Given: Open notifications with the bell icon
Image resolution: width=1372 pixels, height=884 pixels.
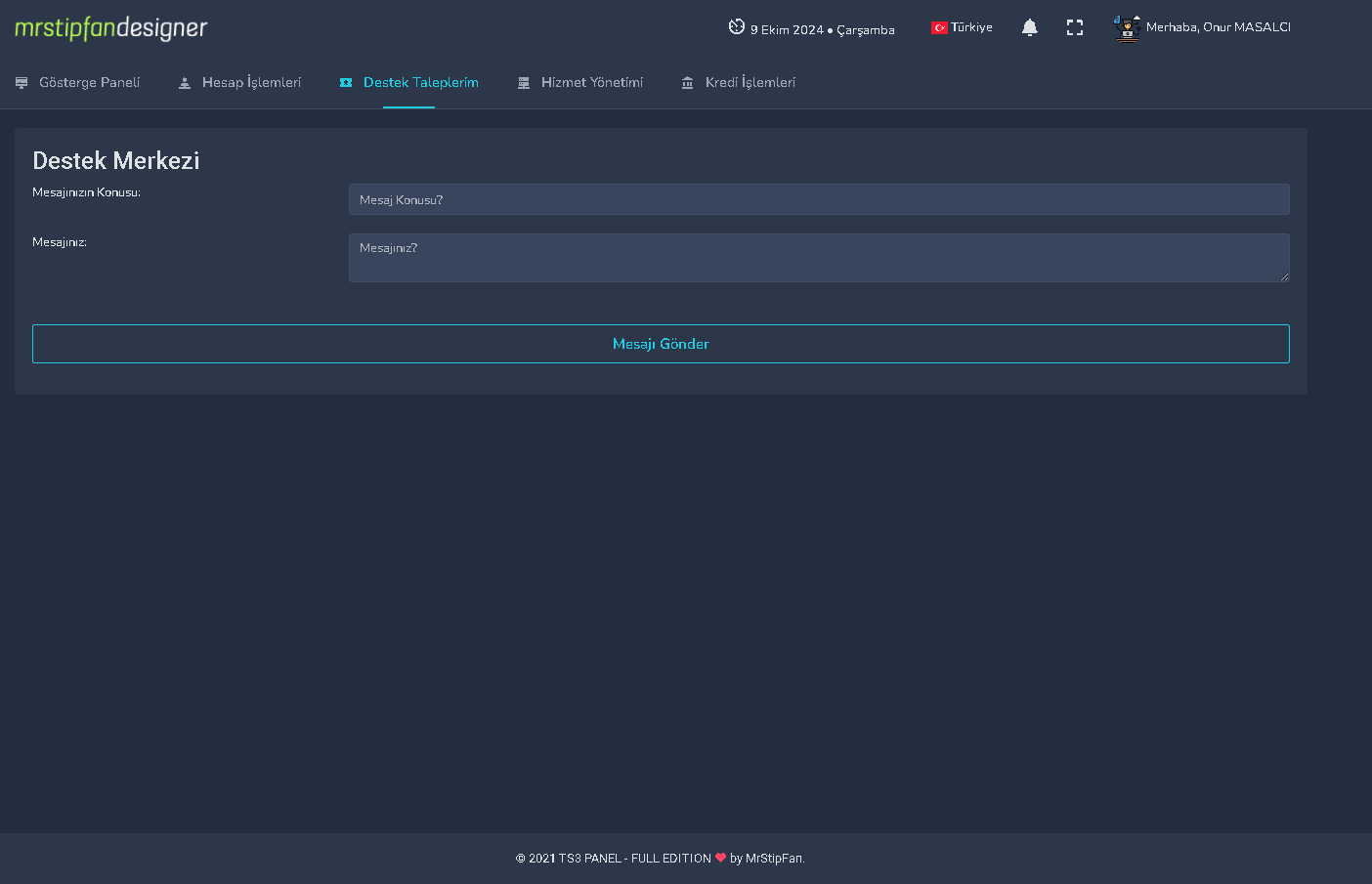Looking at the screenshot, I should pos(1029,27).
